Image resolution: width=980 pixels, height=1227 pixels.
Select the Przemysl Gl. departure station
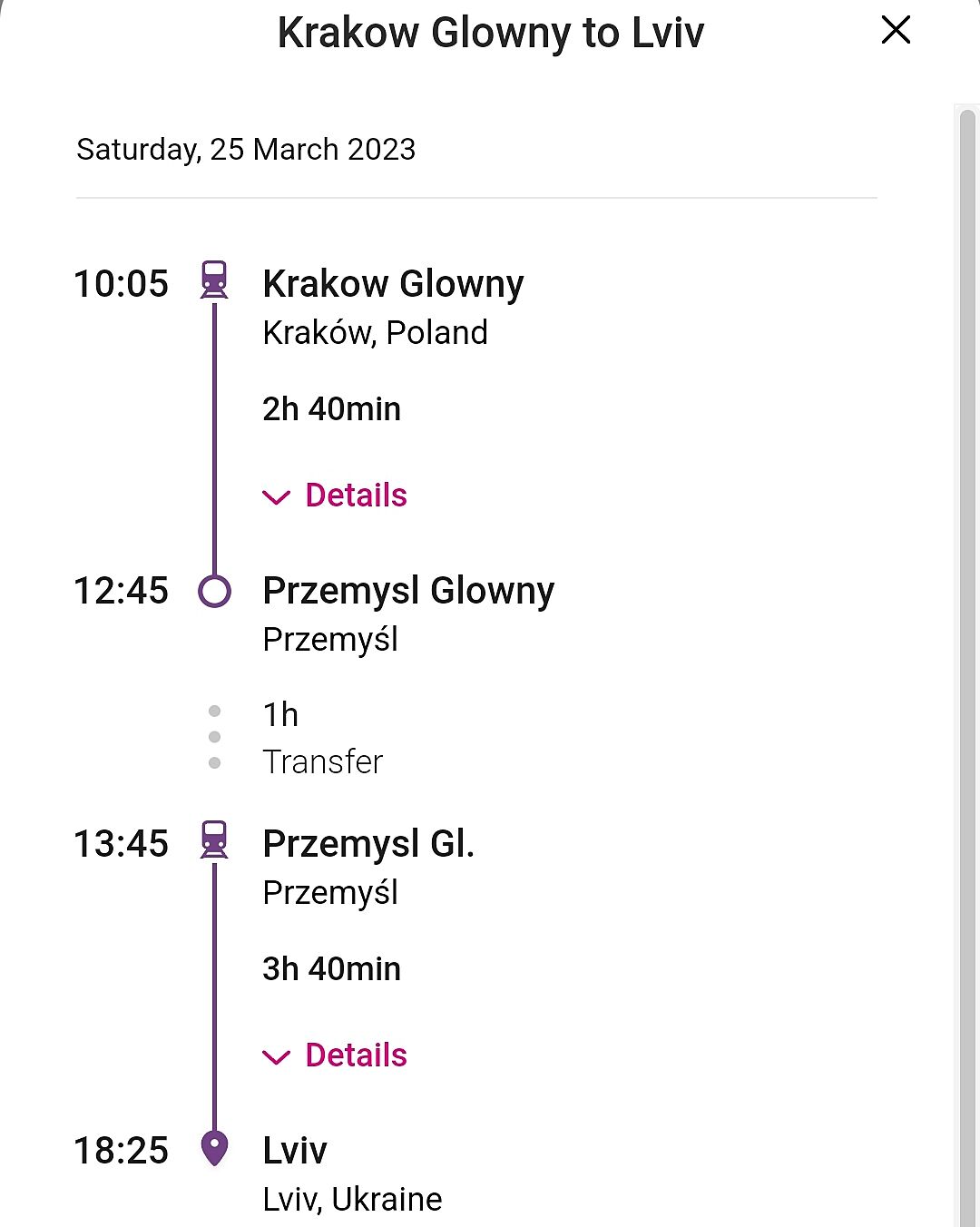[368, 844]
